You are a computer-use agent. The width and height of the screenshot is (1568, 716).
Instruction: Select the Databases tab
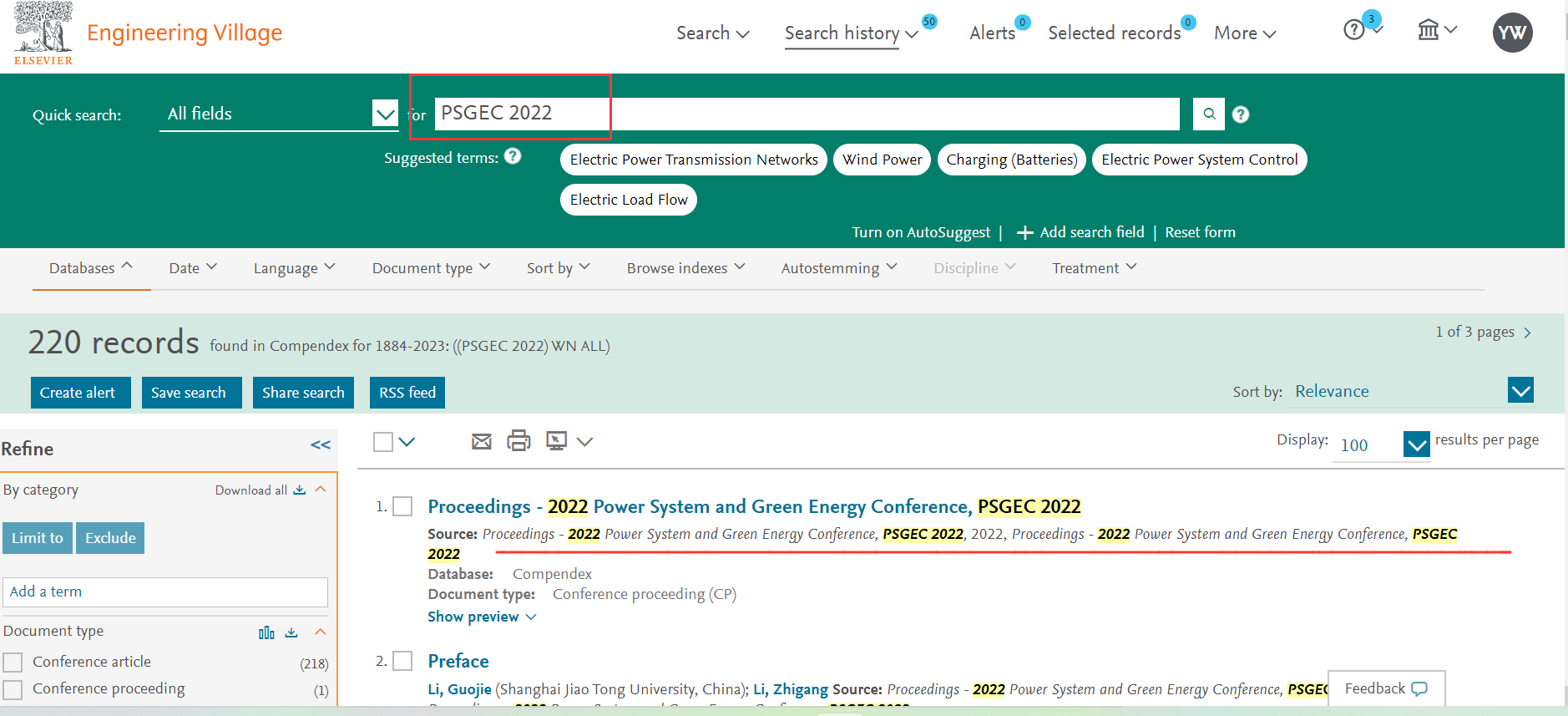91,267
